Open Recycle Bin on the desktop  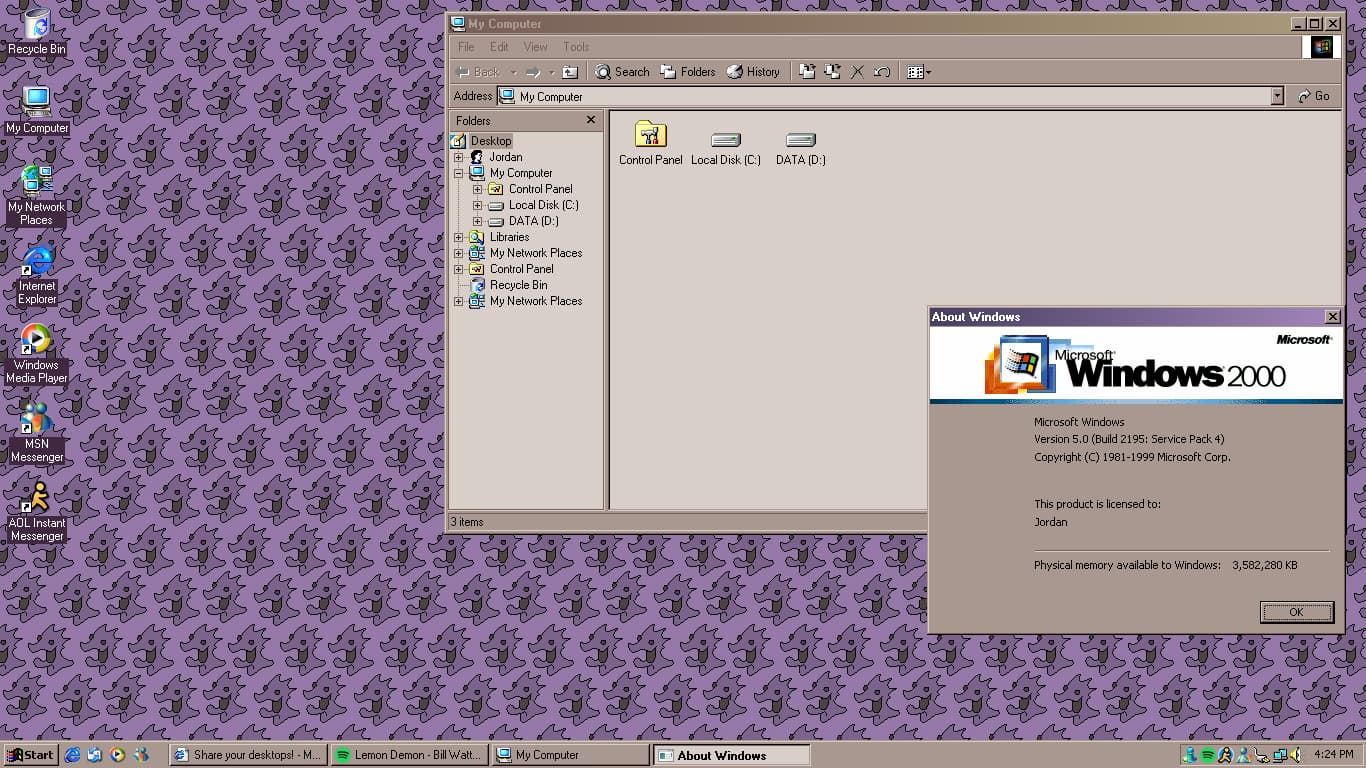pos(37,31)
